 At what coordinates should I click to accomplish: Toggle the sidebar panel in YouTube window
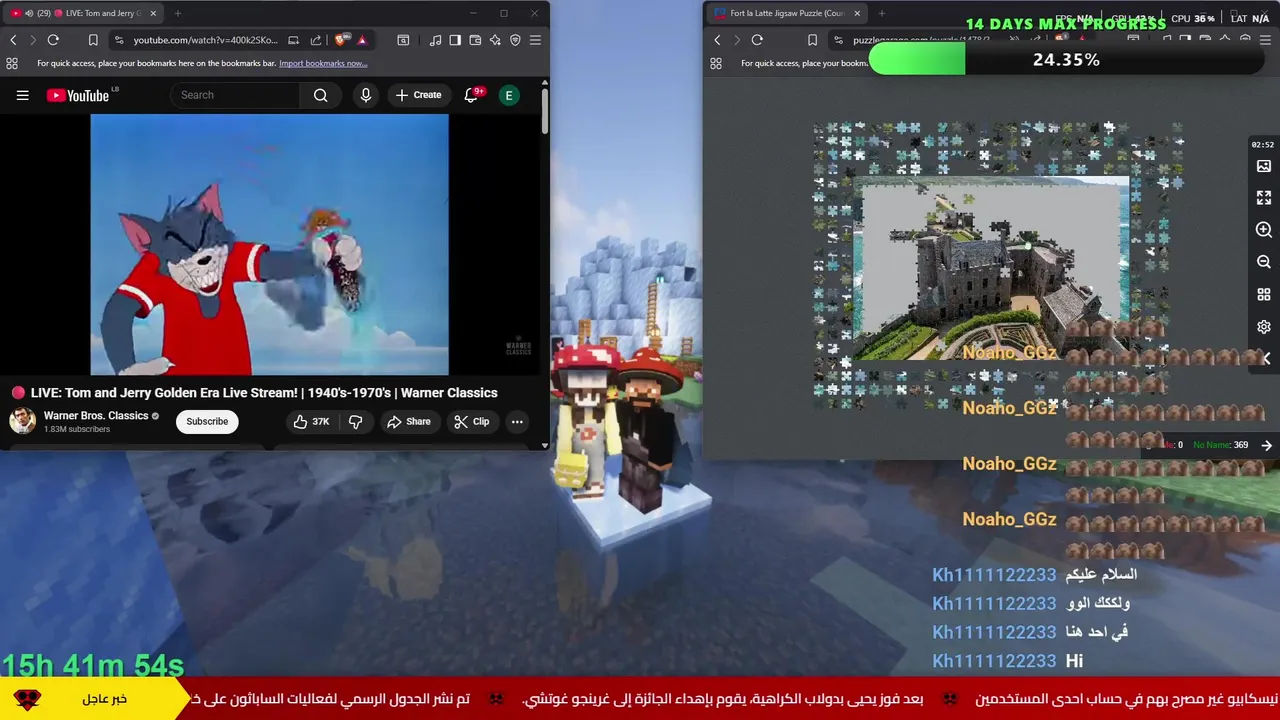[455, 40]
